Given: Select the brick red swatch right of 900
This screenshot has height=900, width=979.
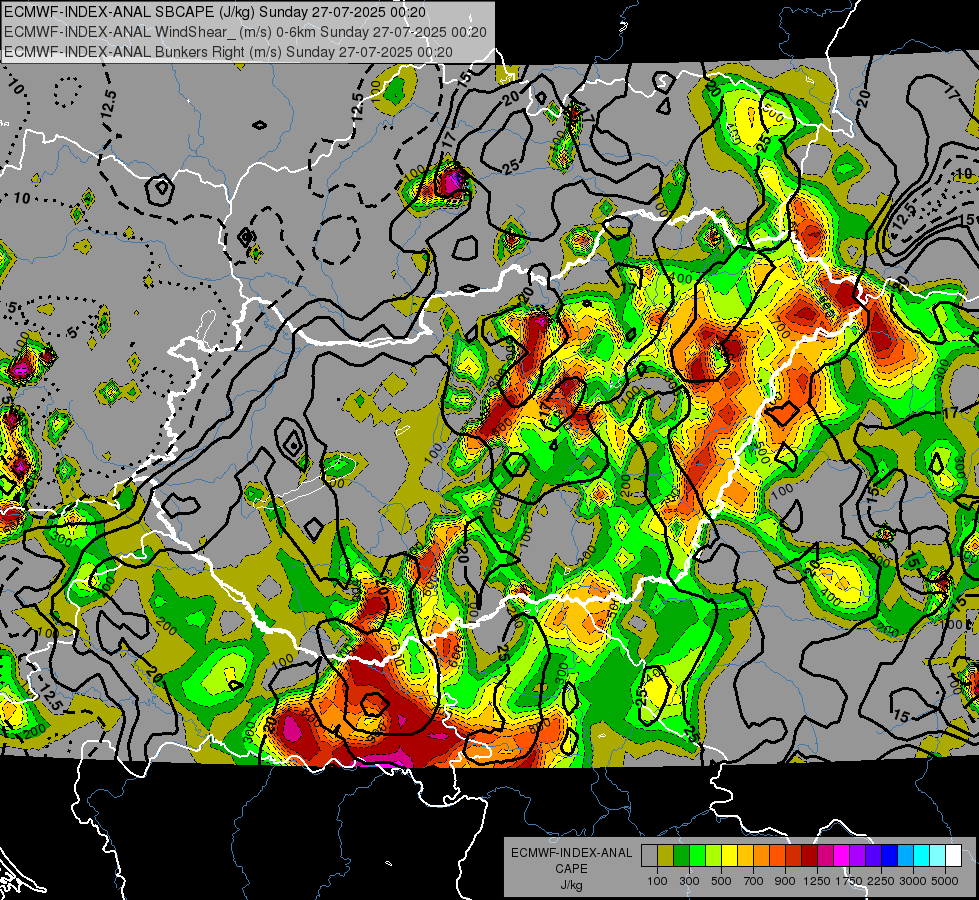Looking at the screenshot, I should pos(794,856).
